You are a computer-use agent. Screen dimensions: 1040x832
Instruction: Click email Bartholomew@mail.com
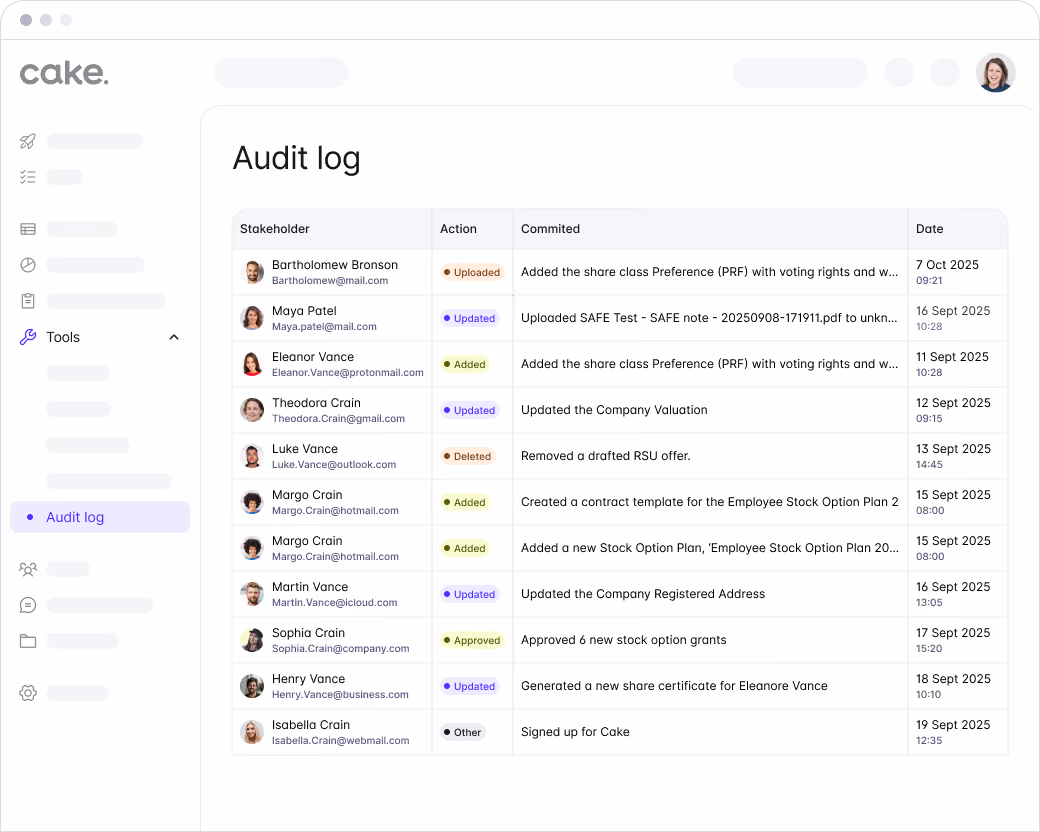330,281
